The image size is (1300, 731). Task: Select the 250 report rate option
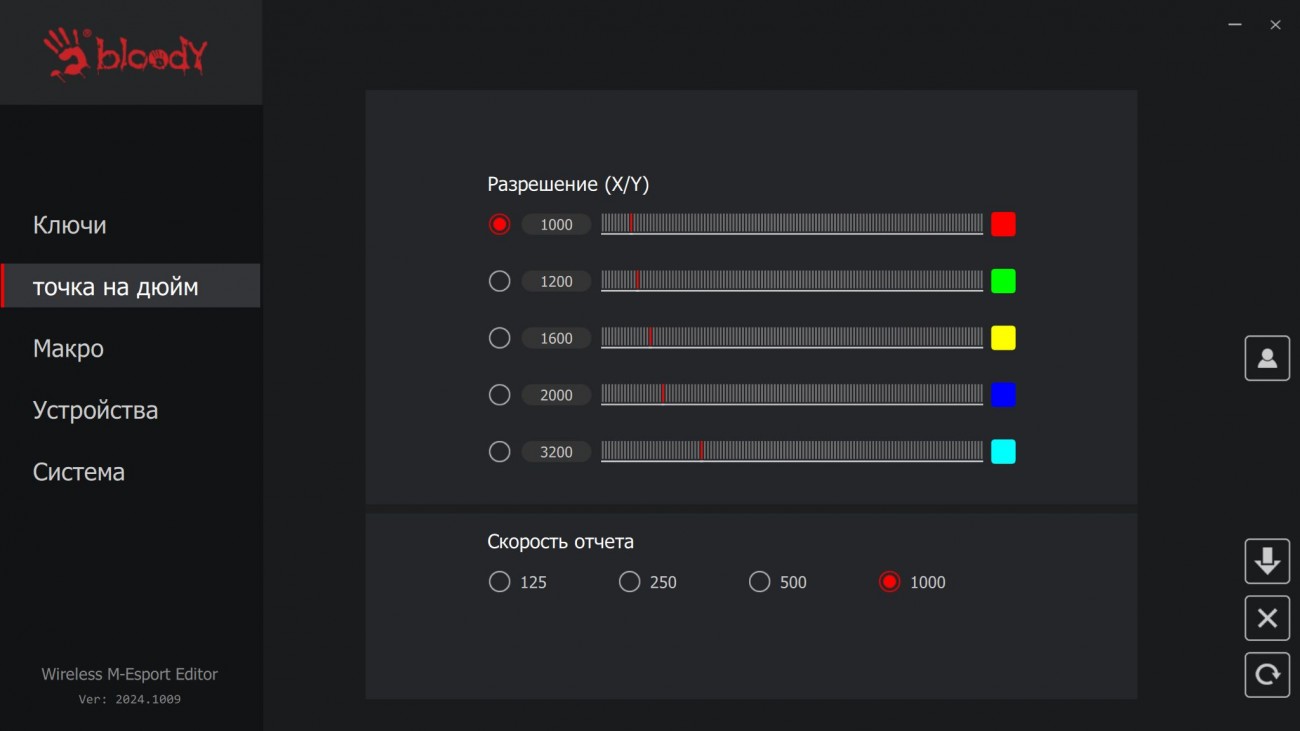(x=629, y=582)
